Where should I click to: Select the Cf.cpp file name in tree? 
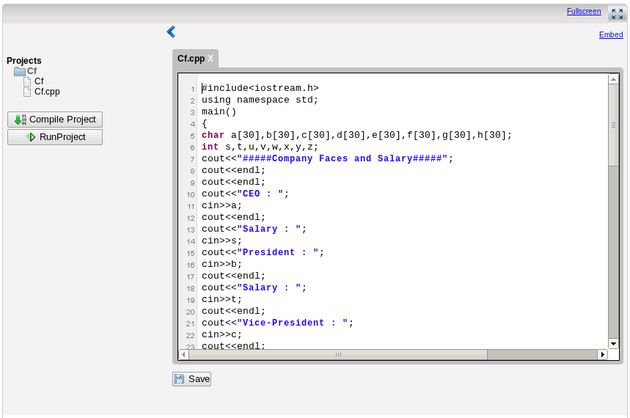47,92
